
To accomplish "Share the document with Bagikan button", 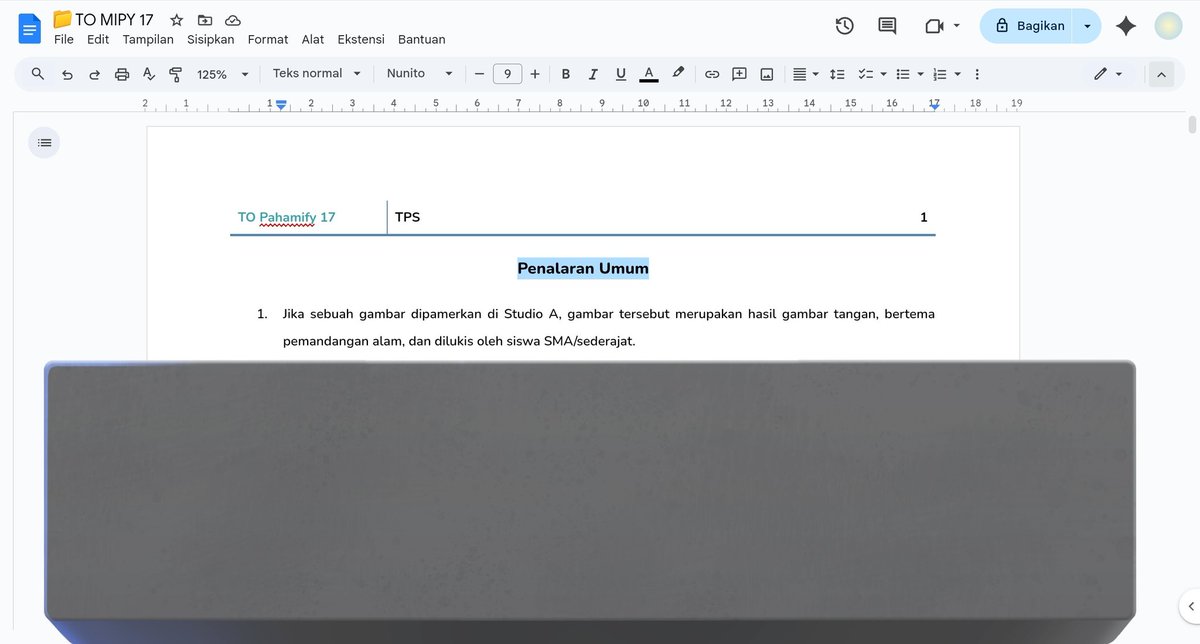I will click(1028, 26).
